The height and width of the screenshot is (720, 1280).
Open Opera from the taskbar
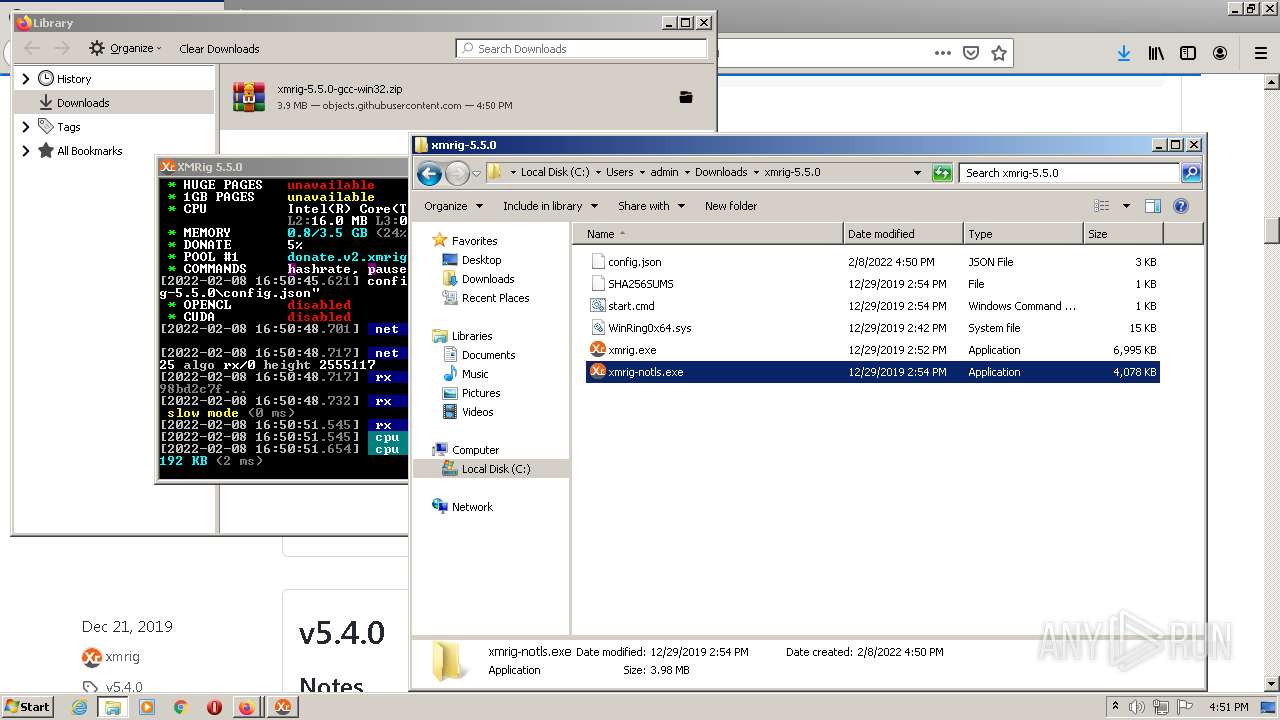[x=214, y=707]
